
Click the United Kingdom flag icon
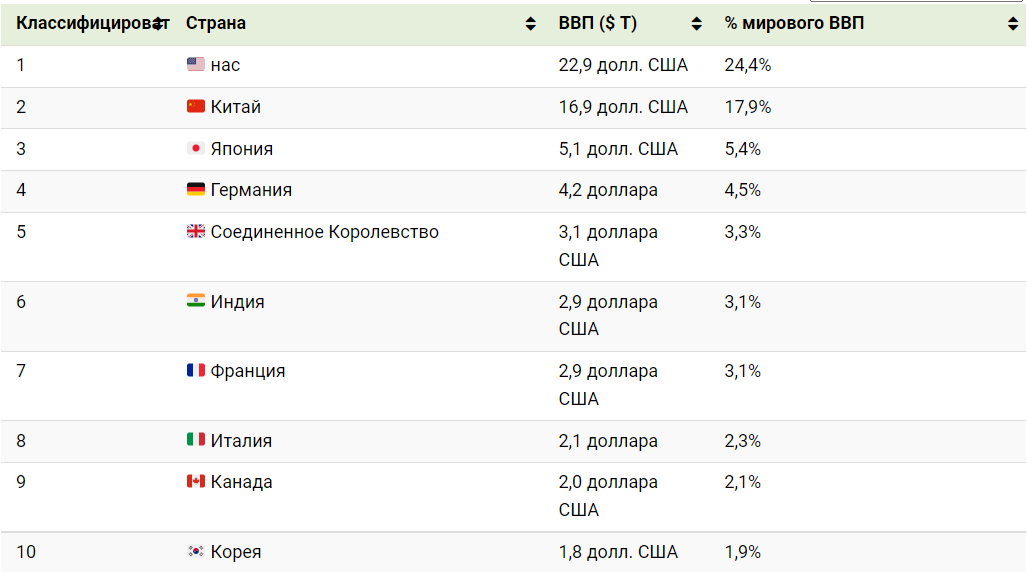pos(196,231)
